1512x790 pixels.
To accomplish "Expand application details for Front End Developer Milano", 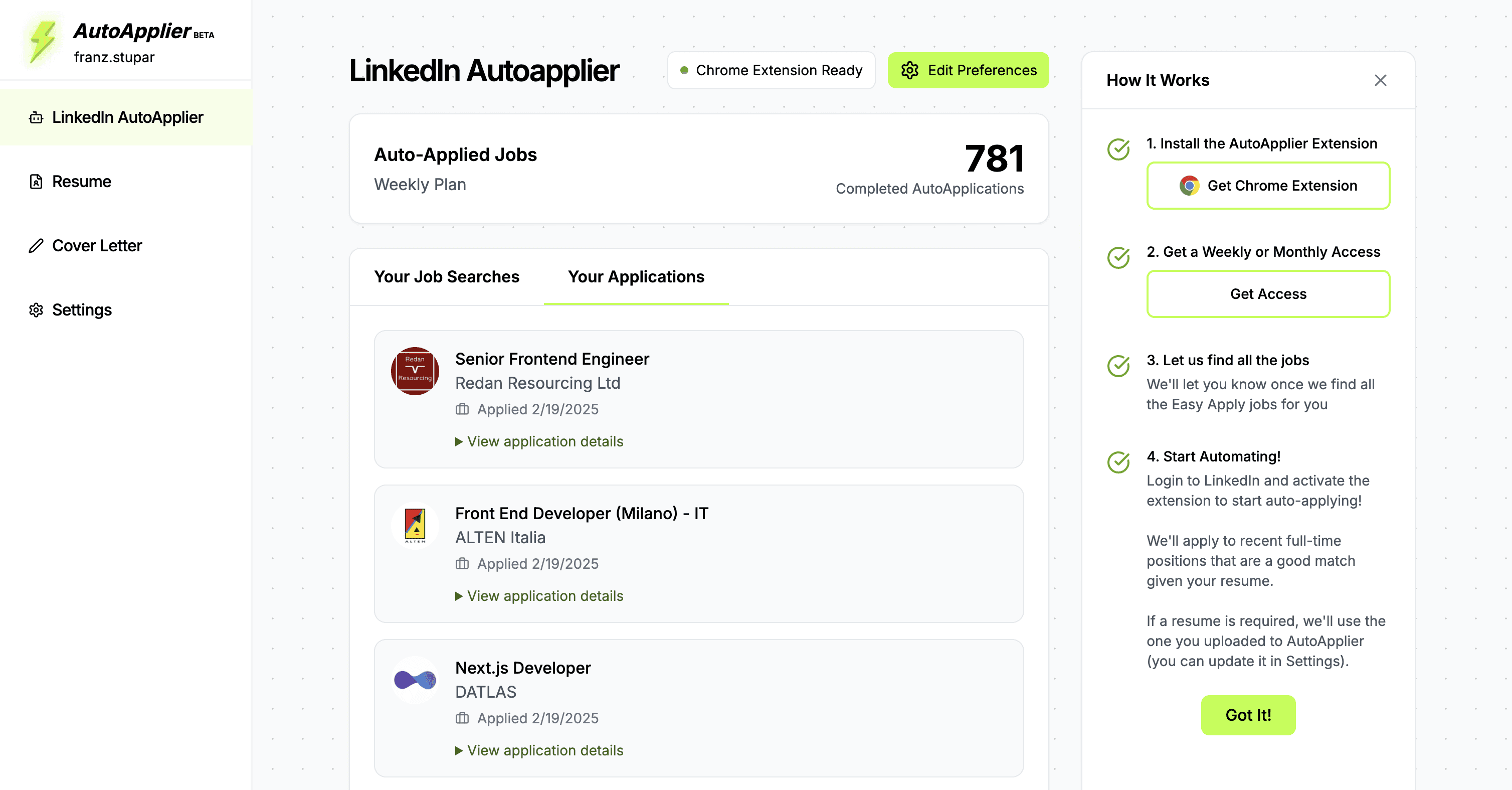I will [539, 595].
